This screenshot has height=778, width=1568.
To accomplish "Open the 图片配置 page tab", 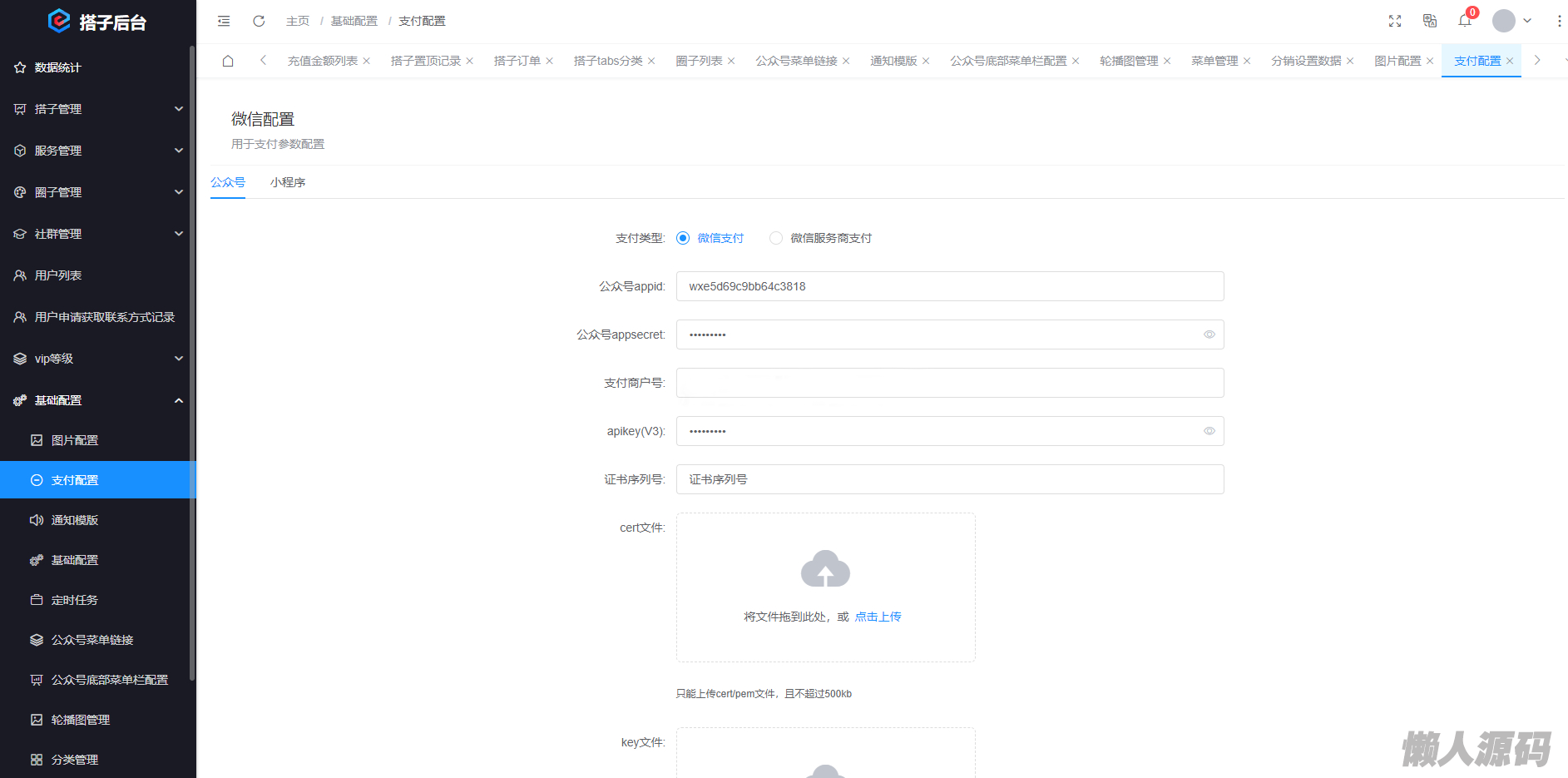I will pyautogui.click(x=1397, y=61).
